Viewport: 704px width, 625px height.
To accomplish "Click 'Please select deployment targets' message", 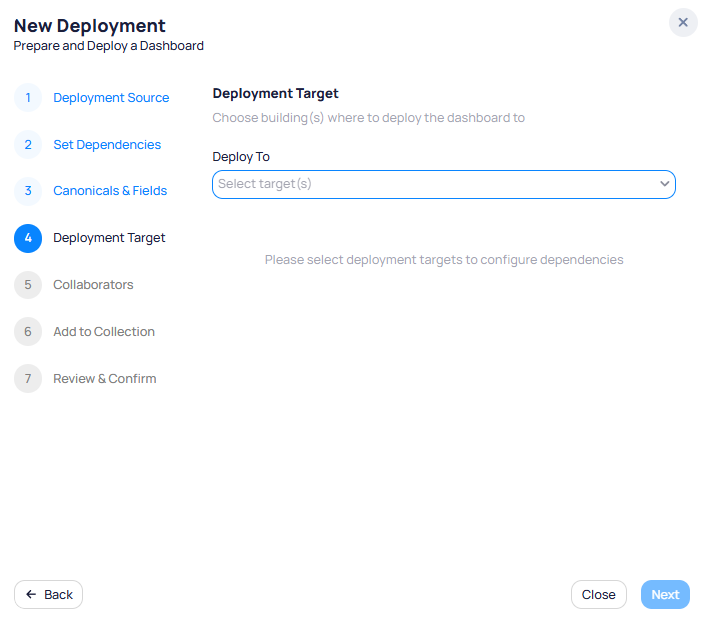I will (444, 260).
